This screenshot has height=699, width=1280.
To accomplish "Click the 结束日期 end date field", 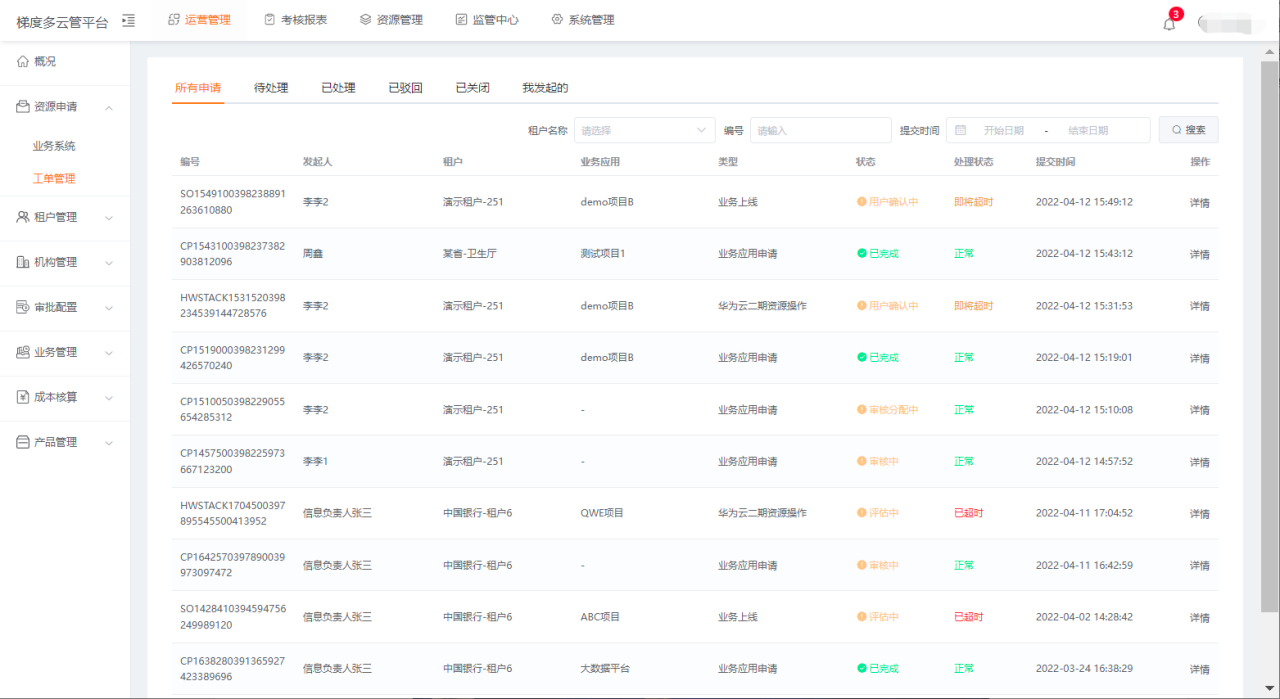I will pyautogui.click(x=1088, y=130).
